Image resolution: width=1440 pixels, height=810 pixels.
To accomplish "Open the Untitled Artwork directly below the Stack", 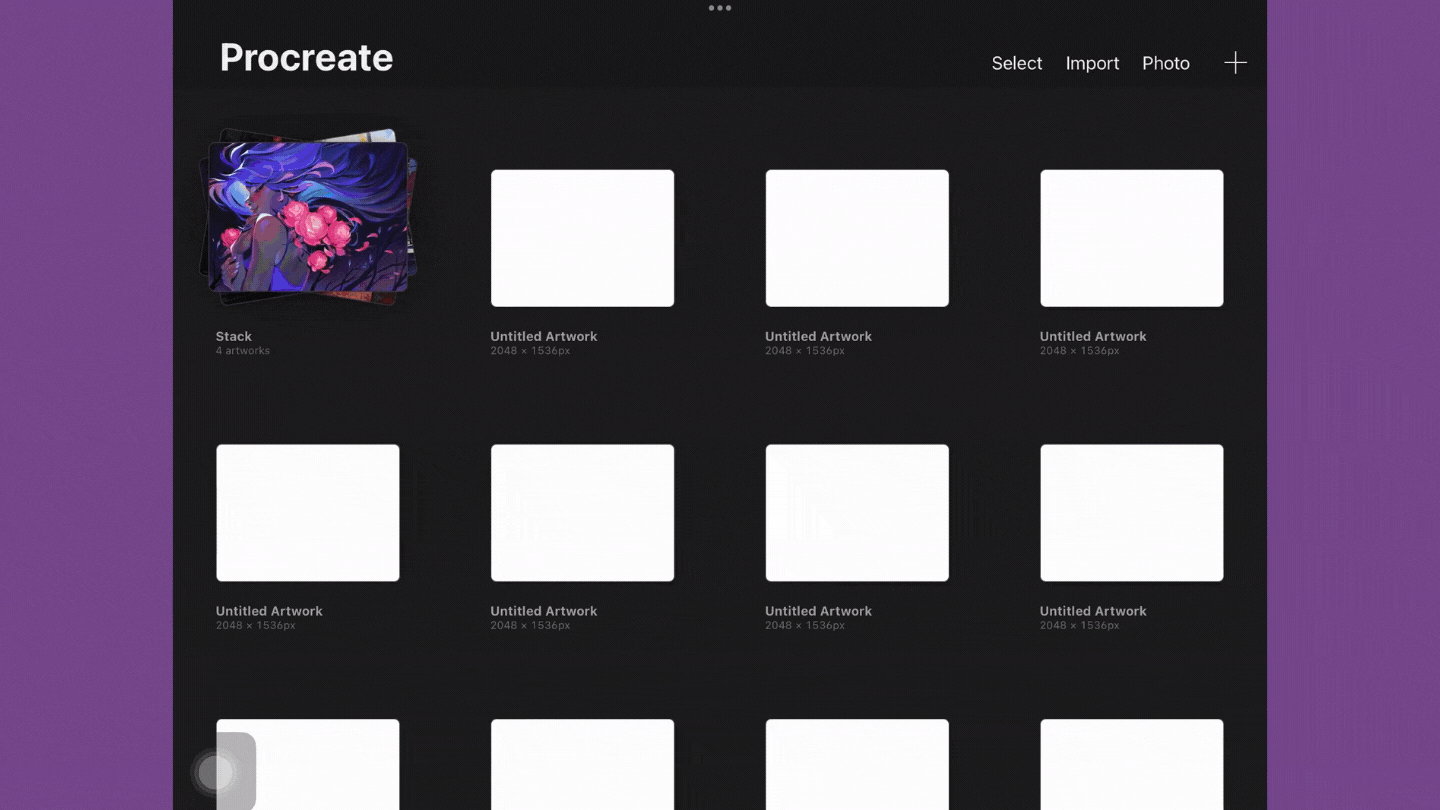I will click(308, 513).
